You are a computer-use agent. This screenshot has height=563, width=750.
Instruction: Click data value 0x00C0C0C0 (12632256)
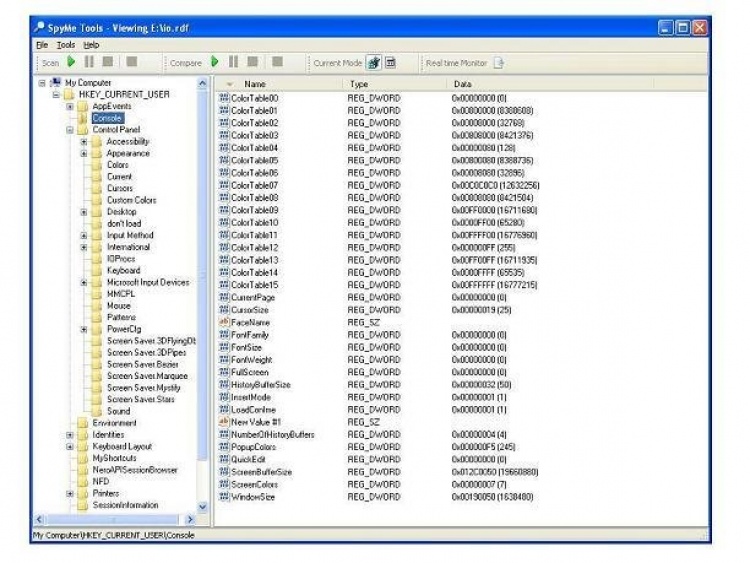496,185
